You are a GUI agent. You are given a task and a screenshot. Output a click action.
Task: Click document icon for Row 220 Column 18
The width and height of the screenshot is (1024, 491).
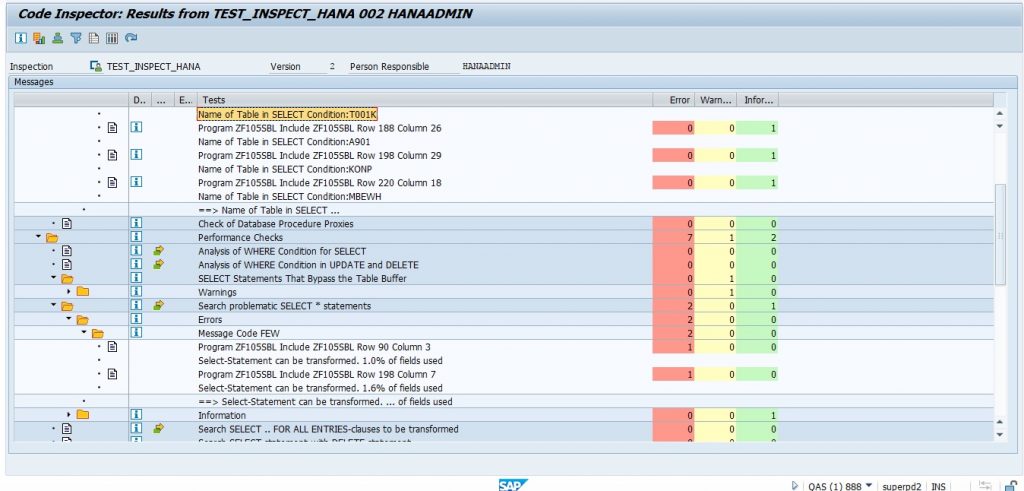tap(112, 183)
